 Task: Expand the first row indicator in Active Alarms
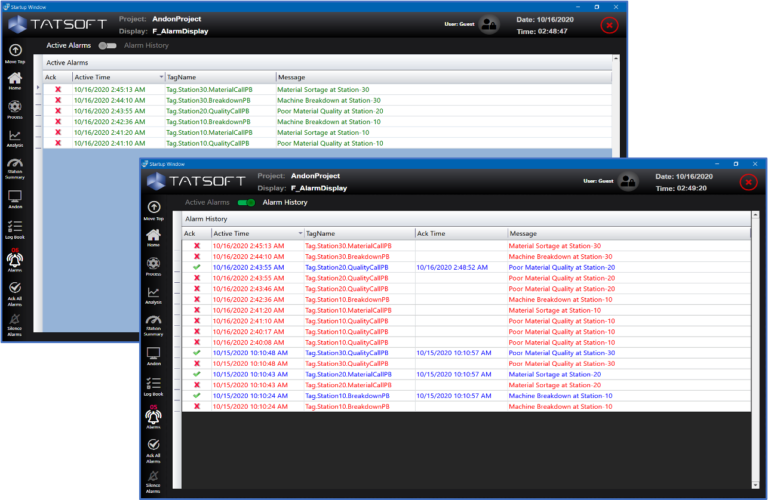tap(38, 89)
